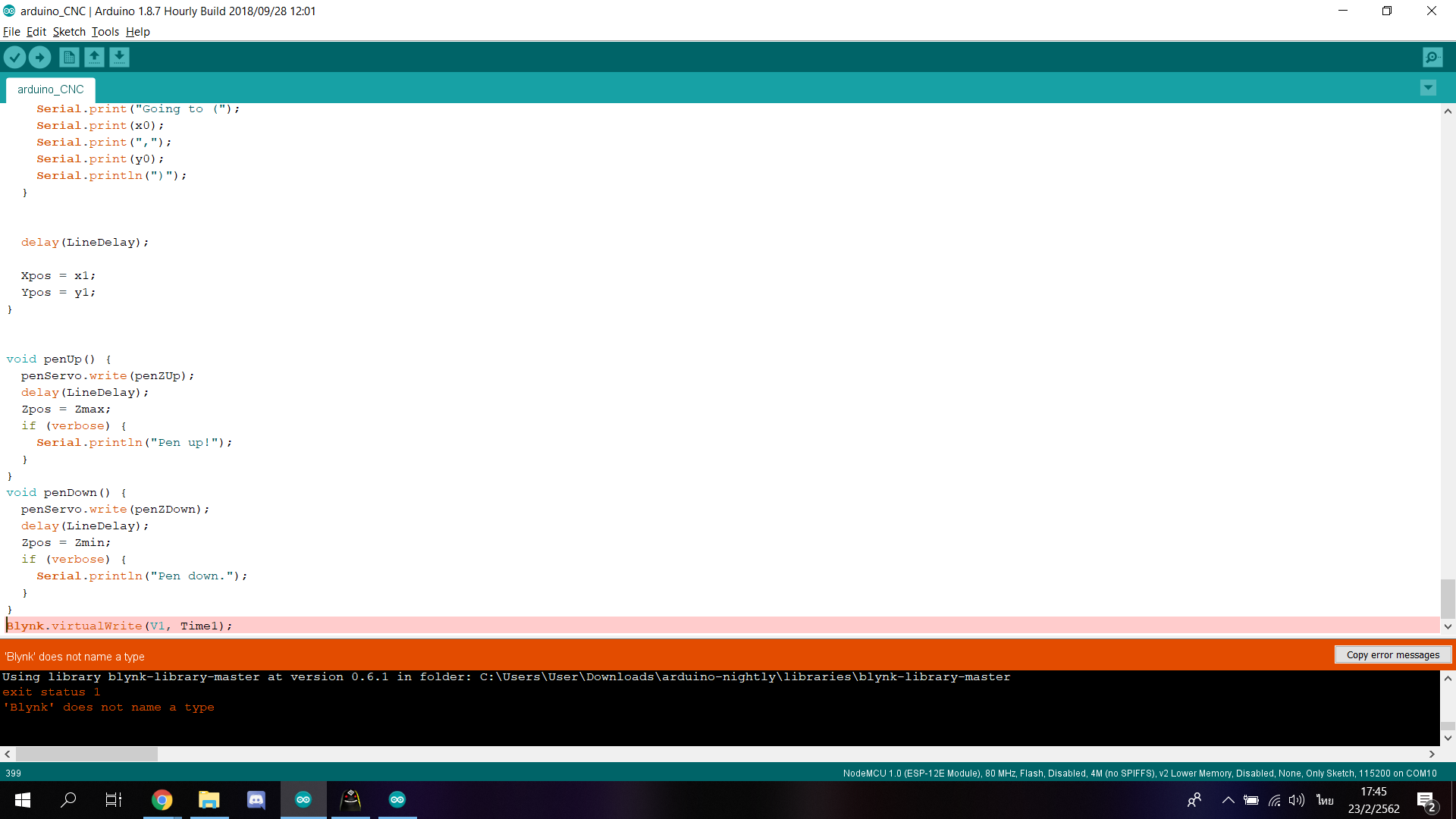Click the highlighted Blynk.virtualWrite error line
The height and width of the screenshot is (819, 1456).
[120, 626]
